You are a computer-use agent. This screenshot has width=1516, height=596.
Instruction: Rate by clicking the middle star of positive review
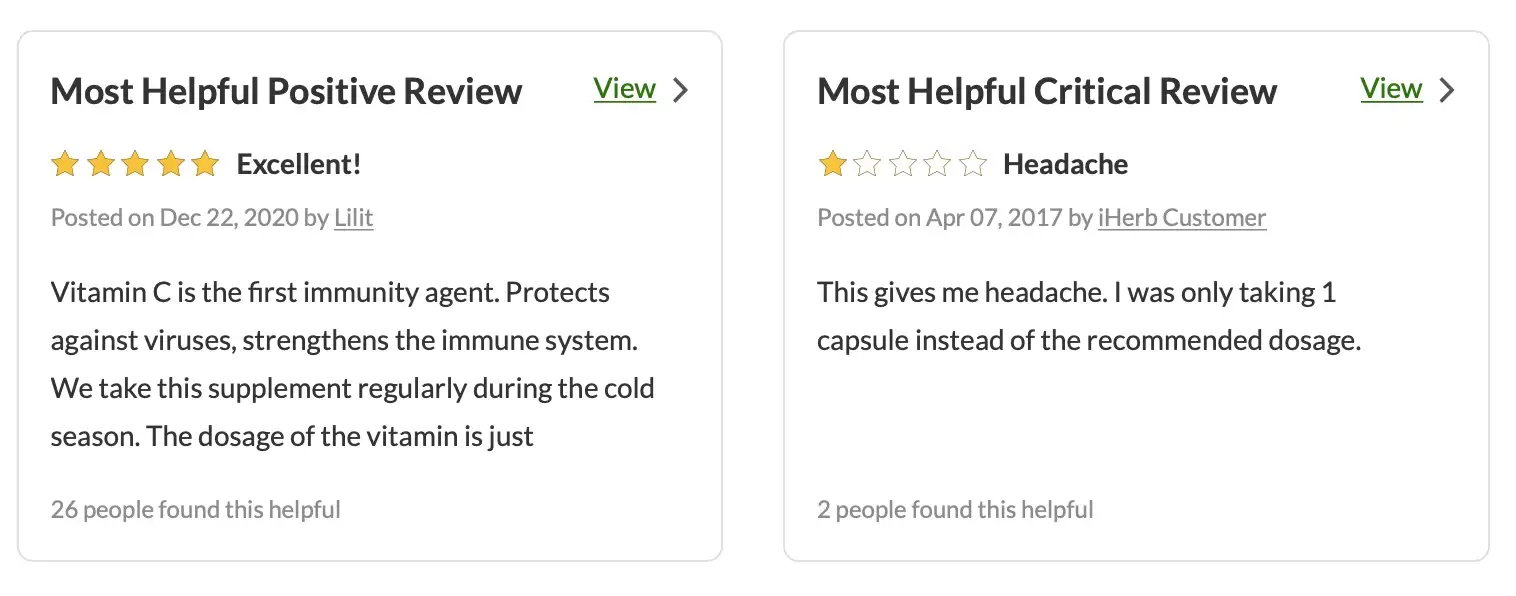(x=135, y=163)
